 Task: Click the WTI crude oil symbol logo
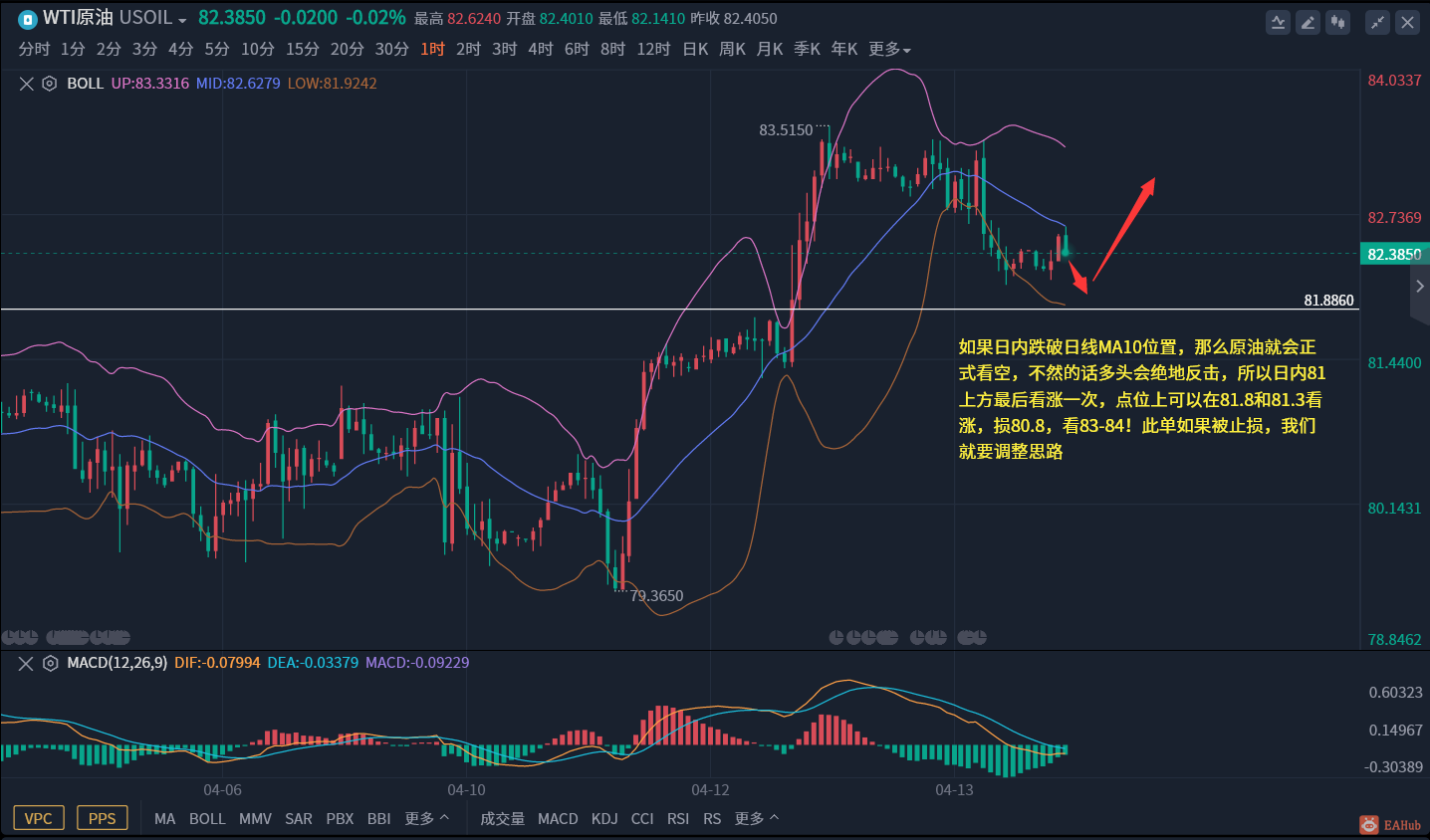coord(28,19)
